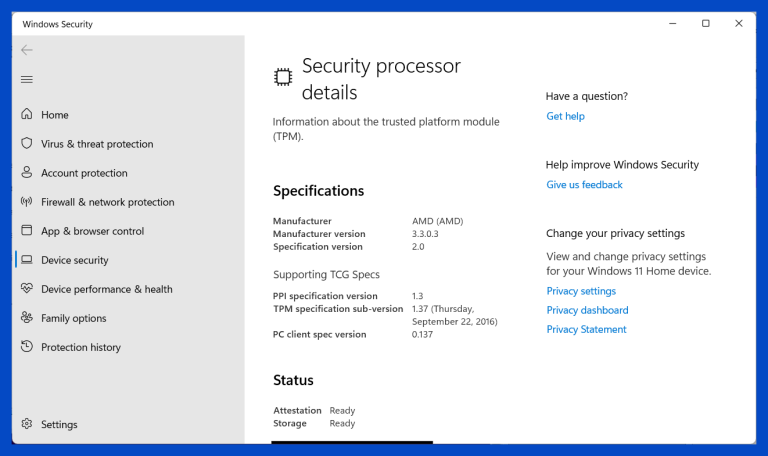
Task: Click TPM sub-version value 1.37
Action: [455, 315]
